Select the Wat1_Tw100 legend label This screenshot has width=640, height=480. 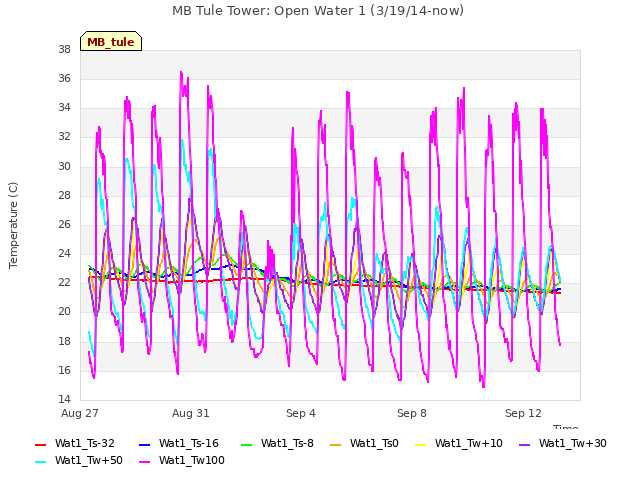[192, 460]
